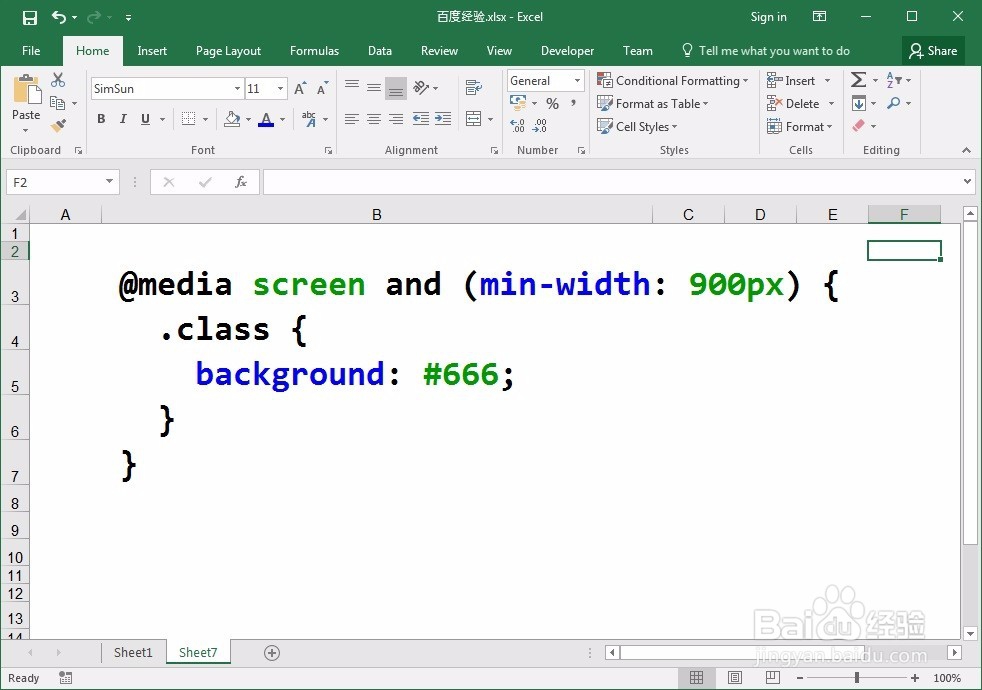Click the Font Color red A swatch
Screen dimensions: 982x690
pos(266,119)
